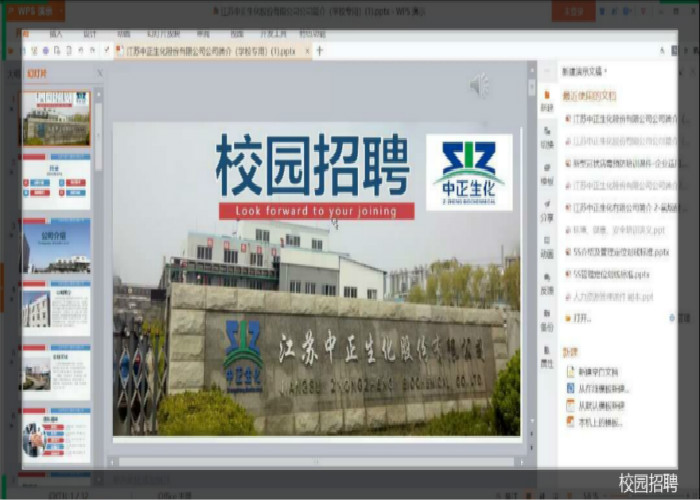Close the slide thumbnail panel with X
Image resolution: width=700 pixels, height=500 pixels.
pyautogui.click(x=100, y=73)
